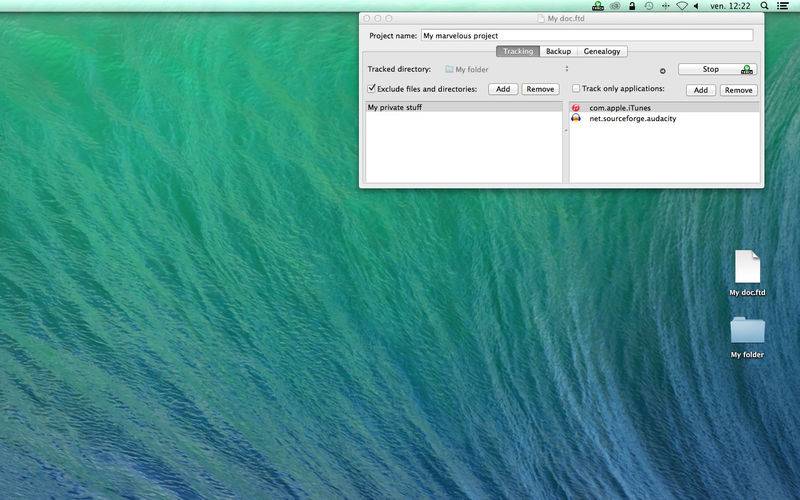Switch to the Genealogy tab

click(x=602, y=51)
